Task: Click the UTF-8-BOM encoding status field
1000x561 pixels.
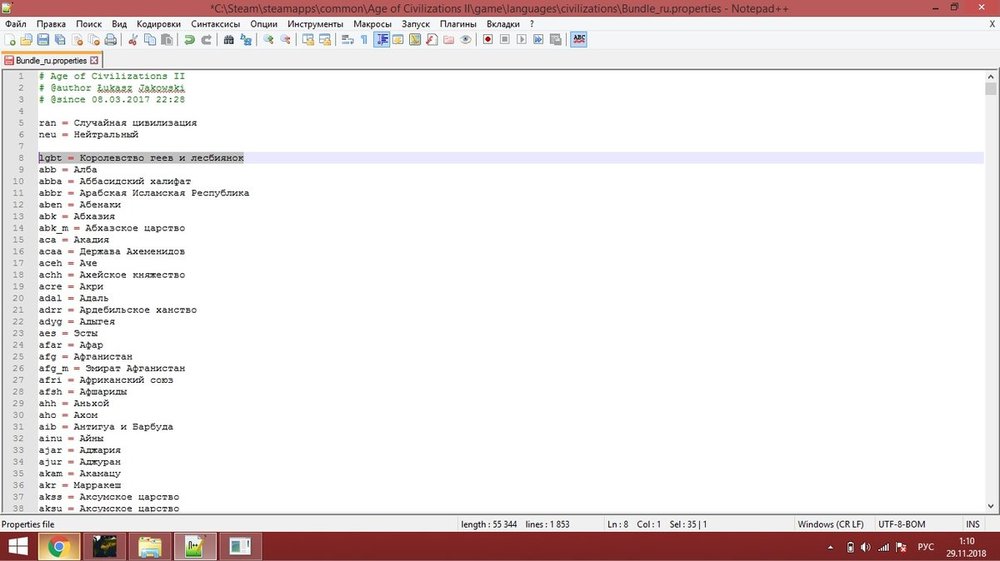Action: click(x=901, y=524)
